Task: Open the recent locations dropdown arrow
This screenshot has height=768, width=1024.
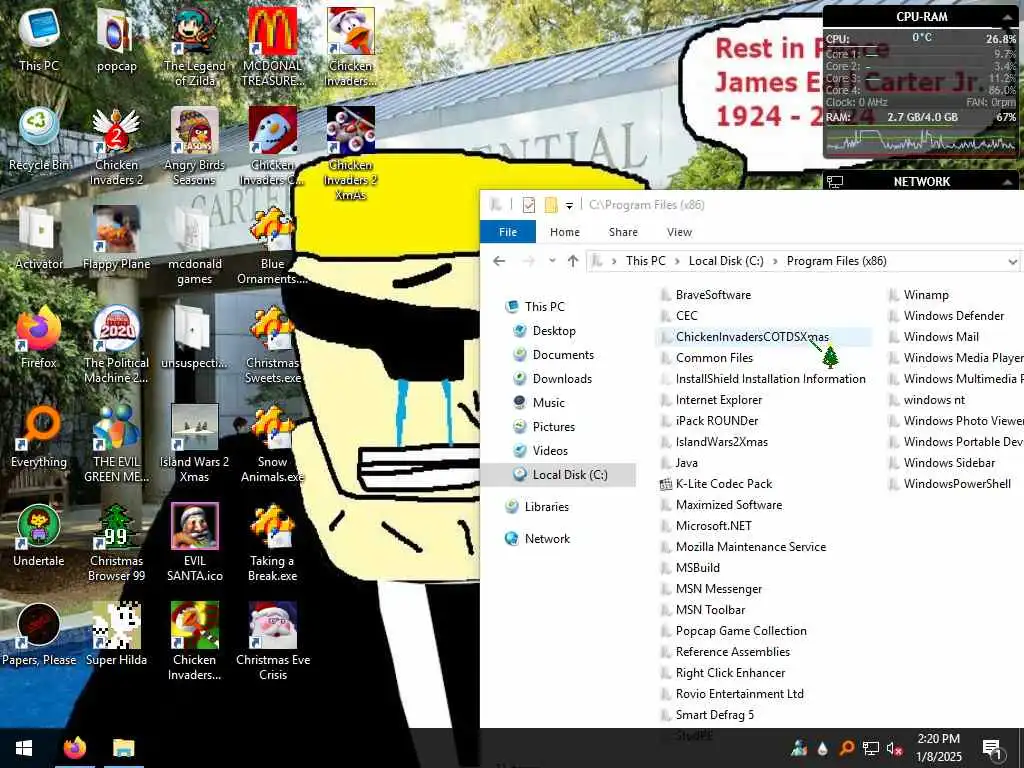Action: tap(552, 261)
